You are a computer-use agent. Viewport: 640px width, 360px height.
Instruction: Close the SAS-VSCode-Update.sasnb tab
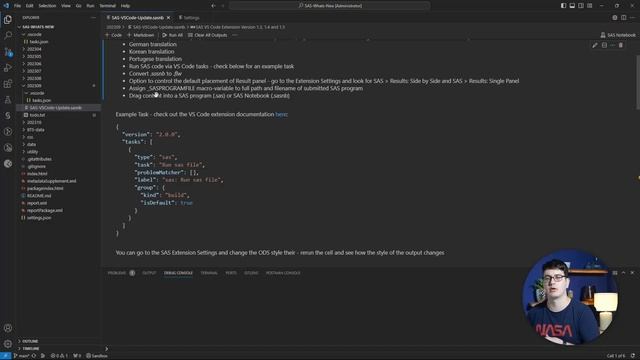(168, 18)
